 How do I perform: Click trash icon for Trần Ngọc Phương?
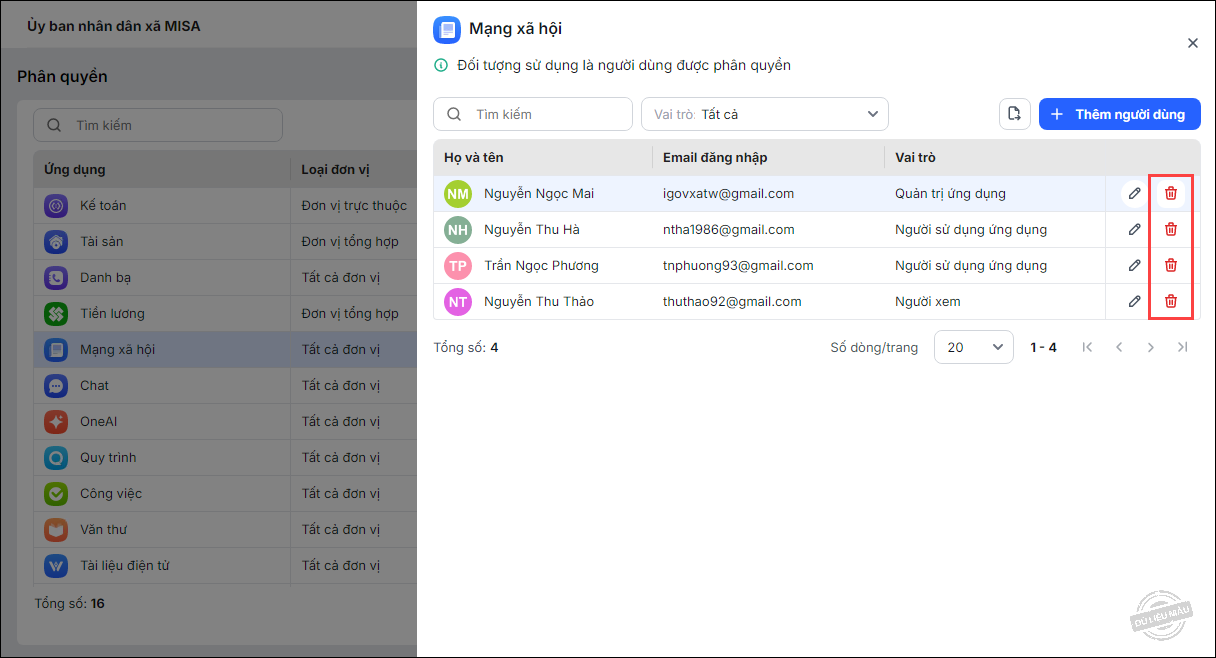pyautogui.click(x=1170, y=265)
